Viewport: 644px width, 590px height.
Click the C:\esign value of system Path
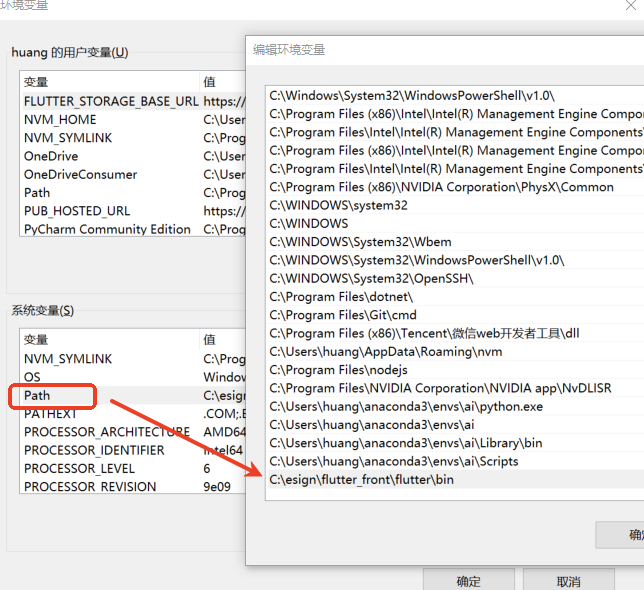224,395
